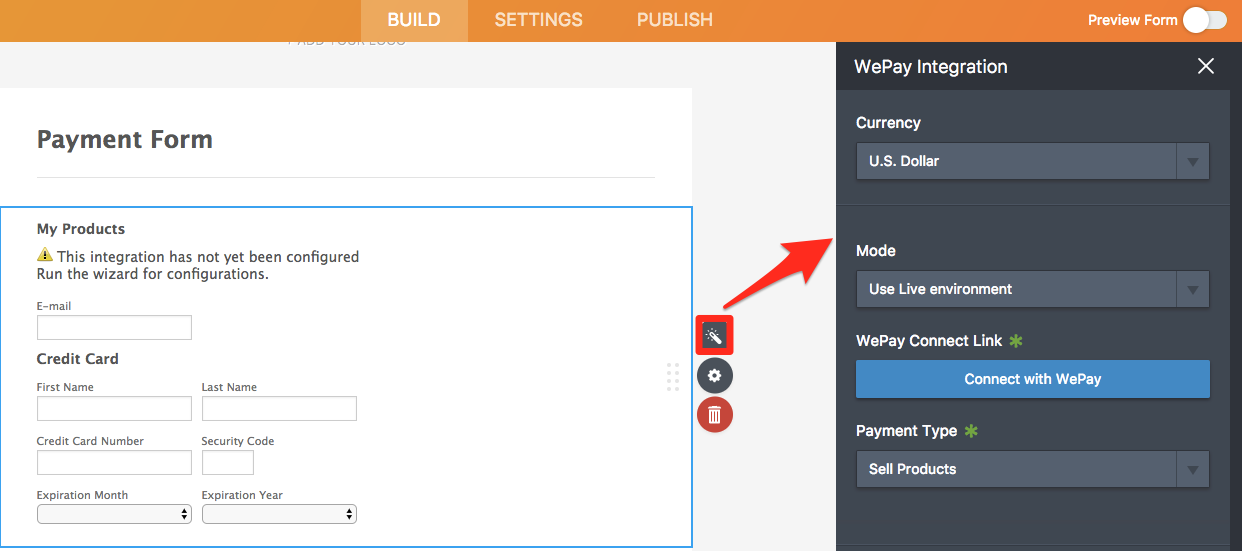Screen dimensions: 1242x551
Task: Click the WePay Integration panel title
Action: [931, 67]
